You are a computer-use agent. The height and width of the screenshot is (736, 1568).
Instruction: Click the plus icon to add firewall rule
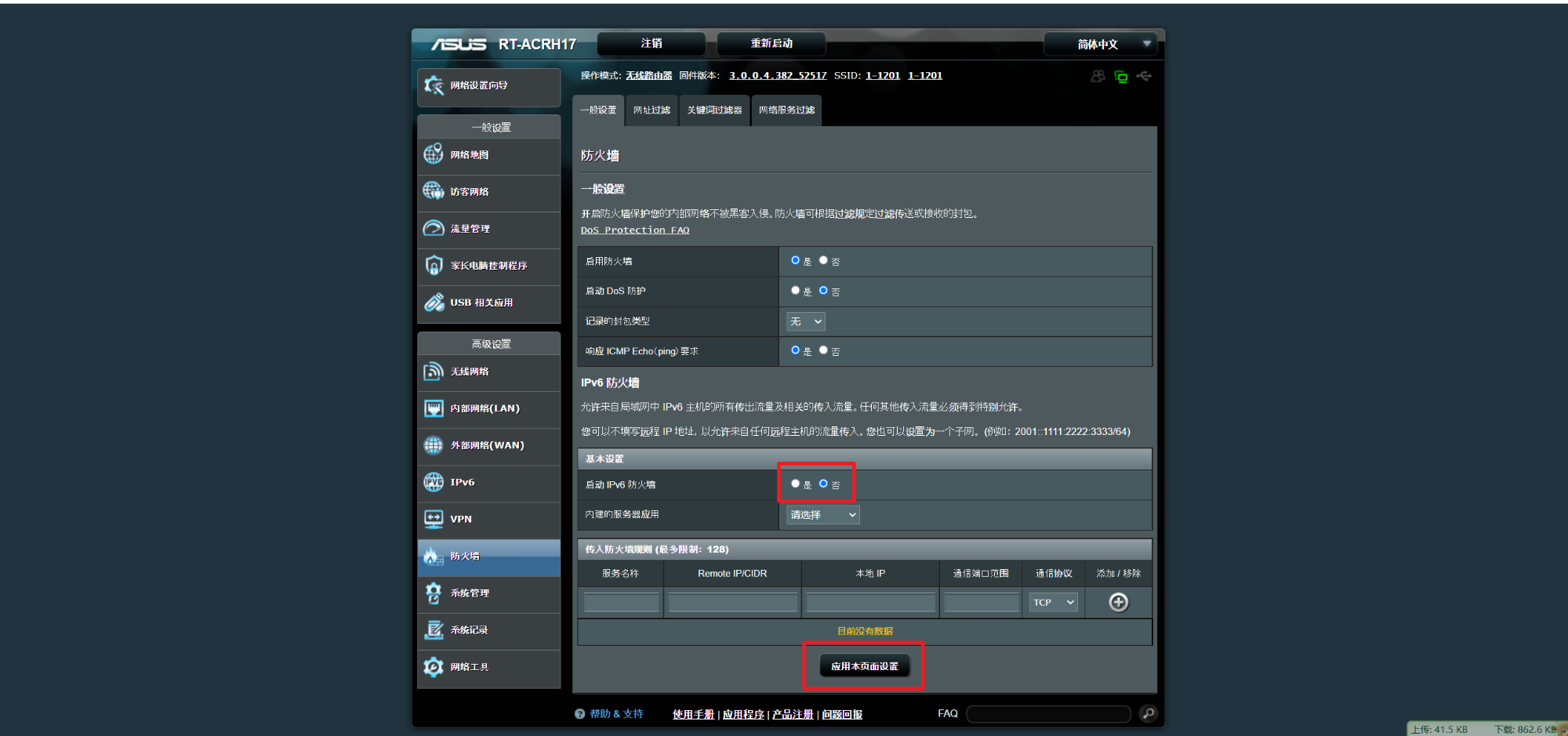point(1119,602)
